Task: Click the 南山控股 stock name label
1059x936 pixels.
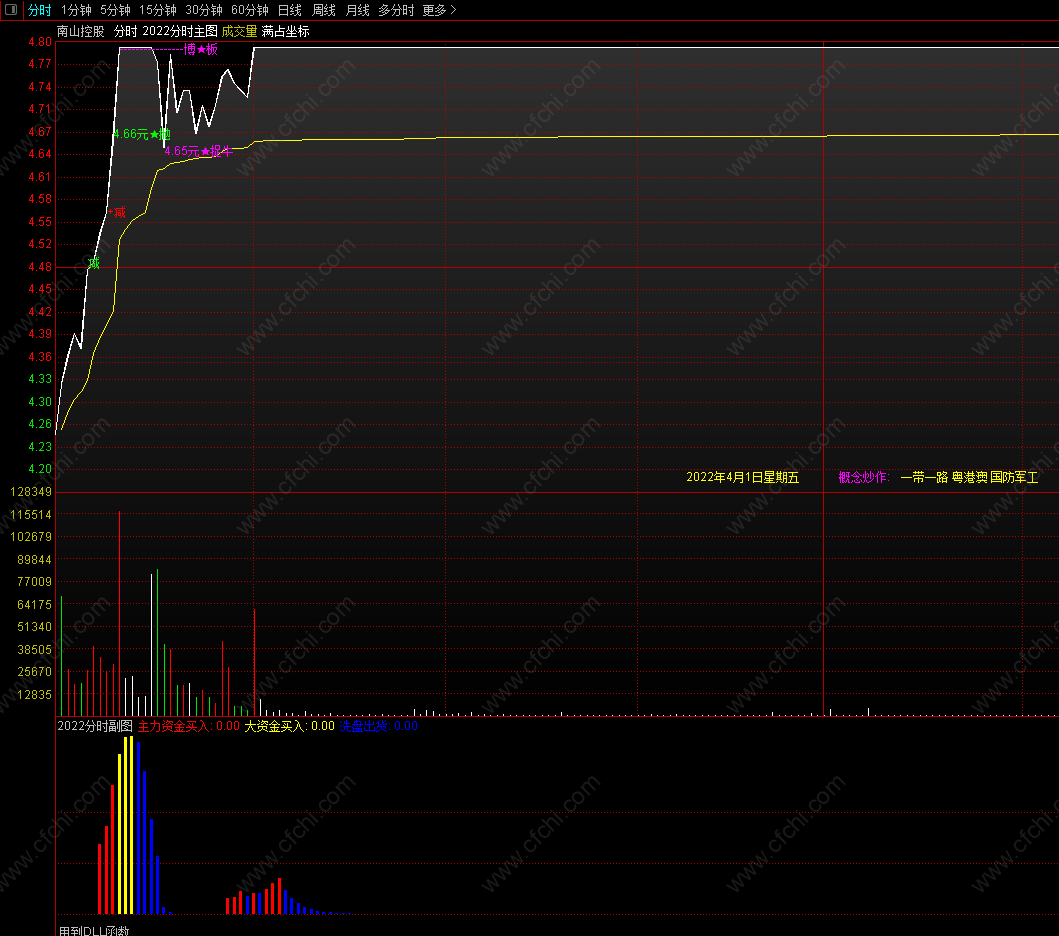Action: [80, 31]
